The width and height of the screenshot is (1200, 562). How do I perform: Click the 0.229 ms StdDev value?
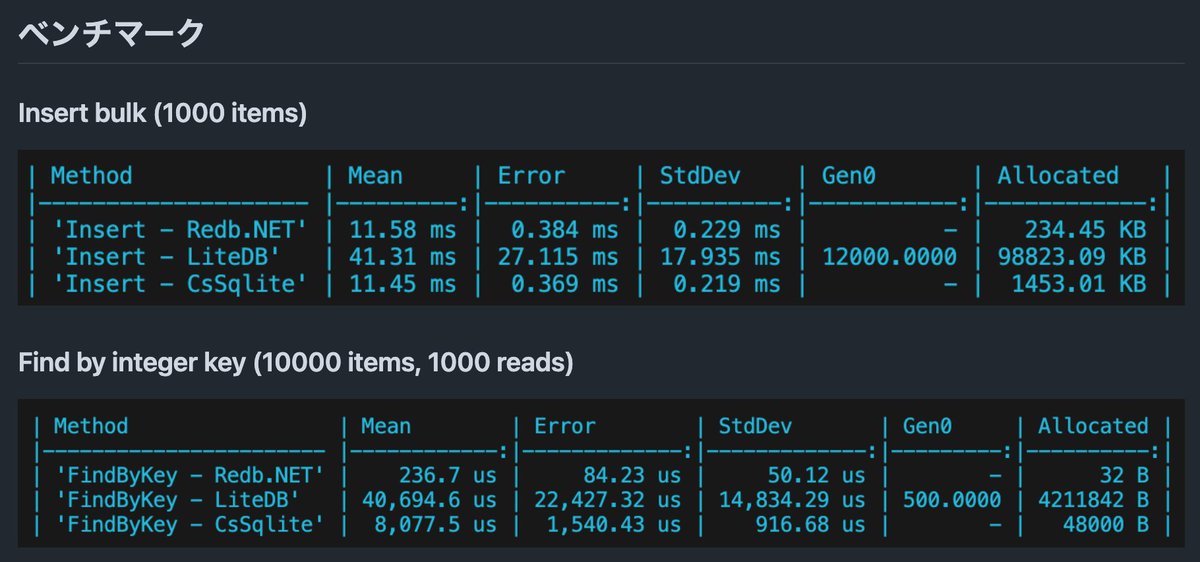tap(727, 230)
